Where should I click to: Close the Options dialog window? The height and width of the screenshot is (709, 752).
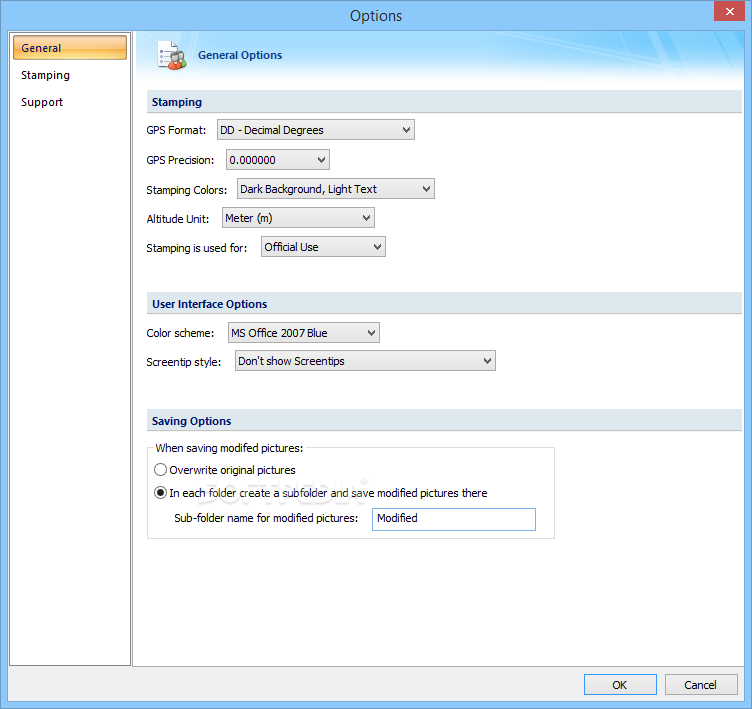pyautogui.click(x=729, y=12)
